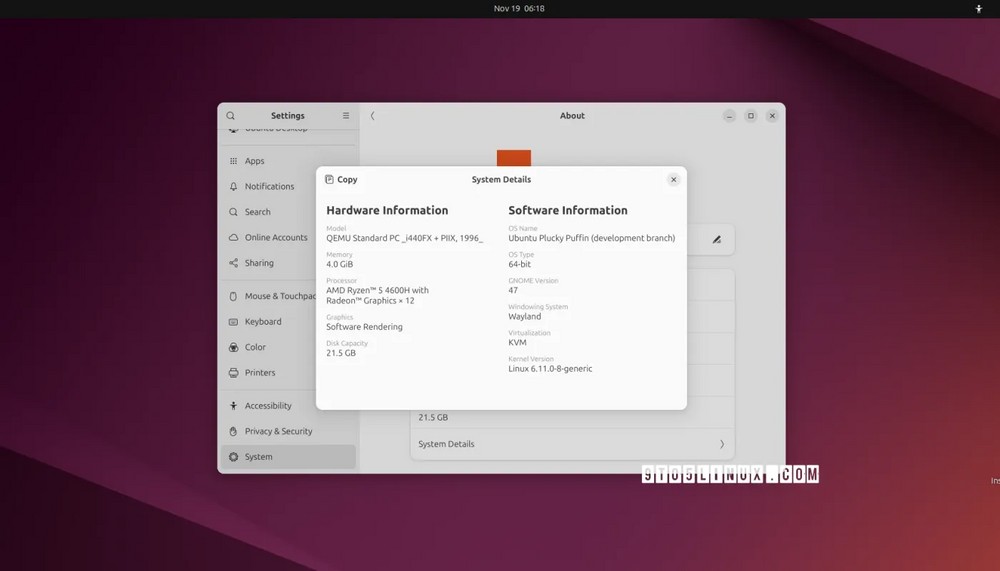The image size is (1000, 571).
Task: Click the Sharing icon in sidebar
Action: 233,263
